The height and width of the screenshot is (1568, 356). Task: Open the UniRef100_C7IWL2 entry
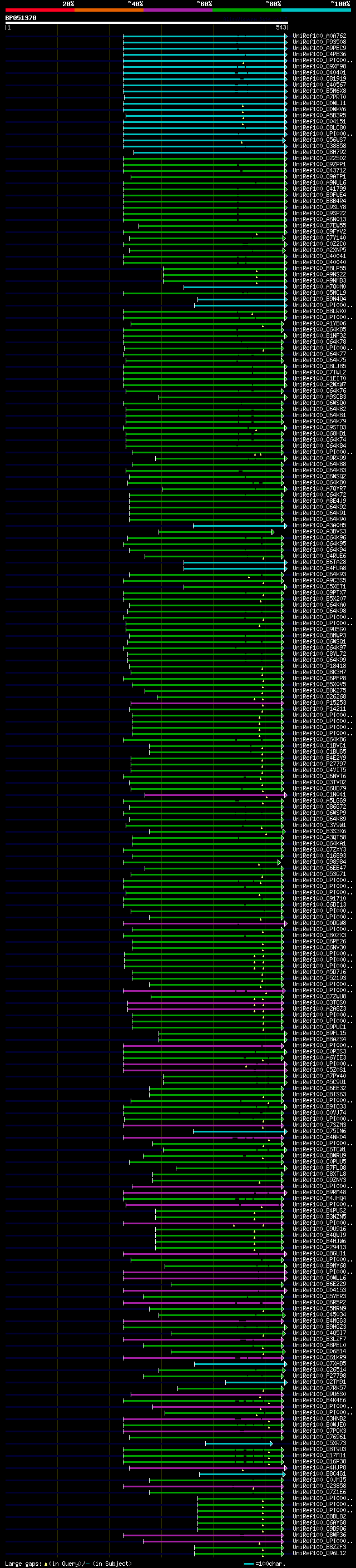(319, 373)
